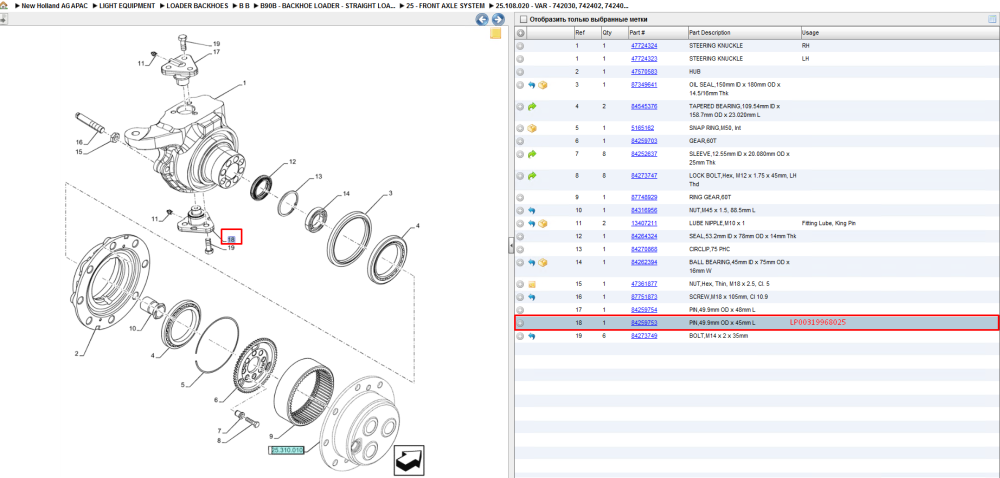Toggle the pin icon at the diagram panel's top-left
This screenshot has width=1000, height=478.
3,20
